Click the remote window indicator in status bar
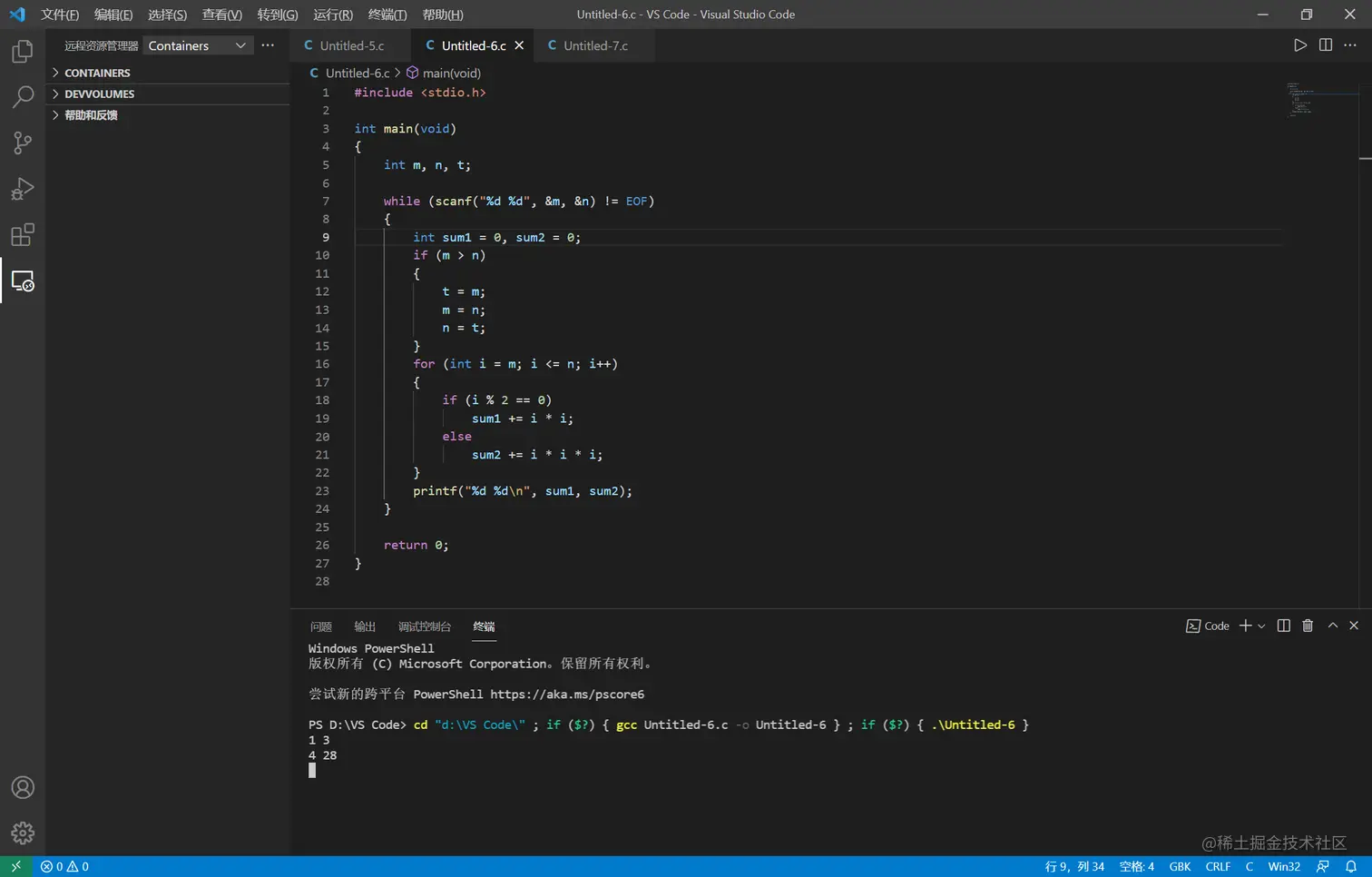 [15, 866]
